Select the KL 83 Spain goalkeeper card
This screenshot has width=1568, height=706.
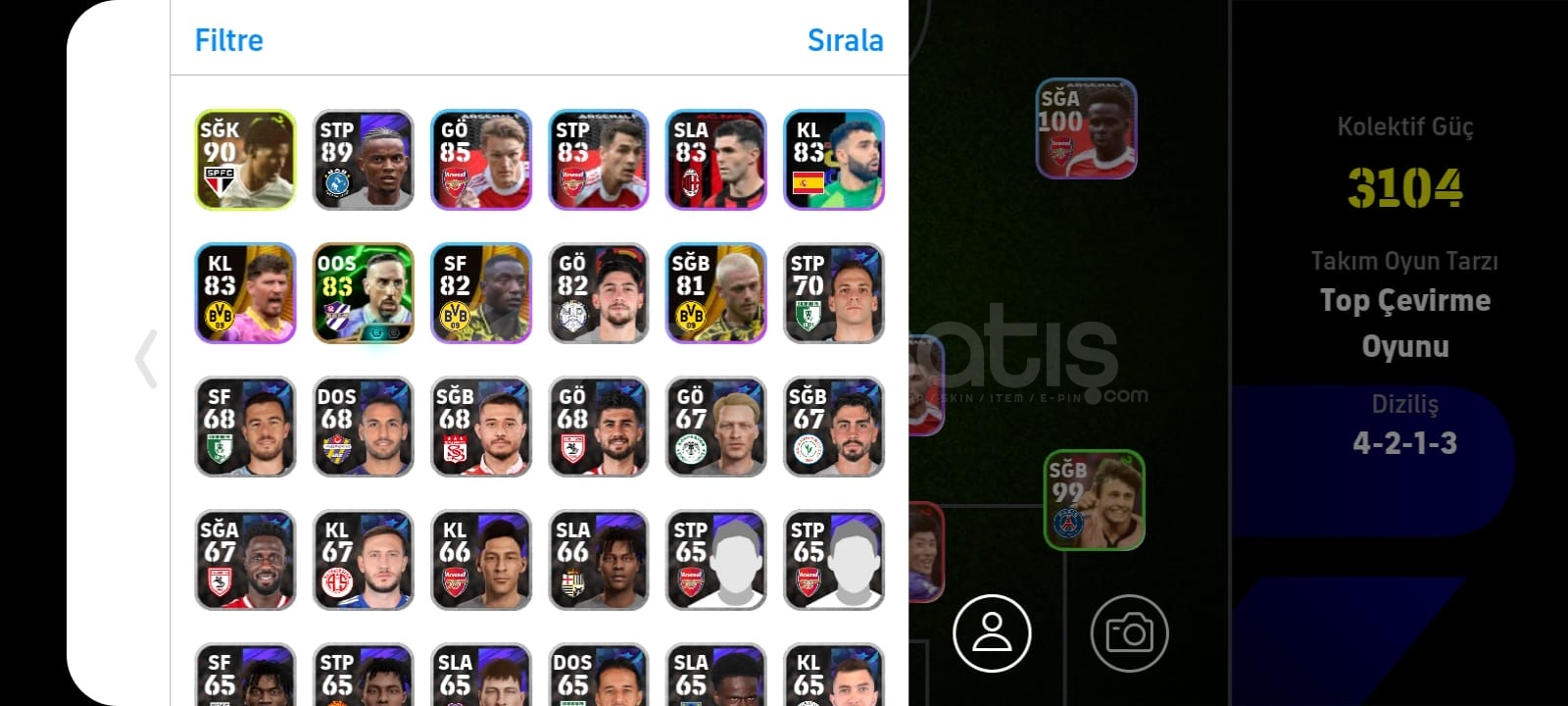[834, 160]
